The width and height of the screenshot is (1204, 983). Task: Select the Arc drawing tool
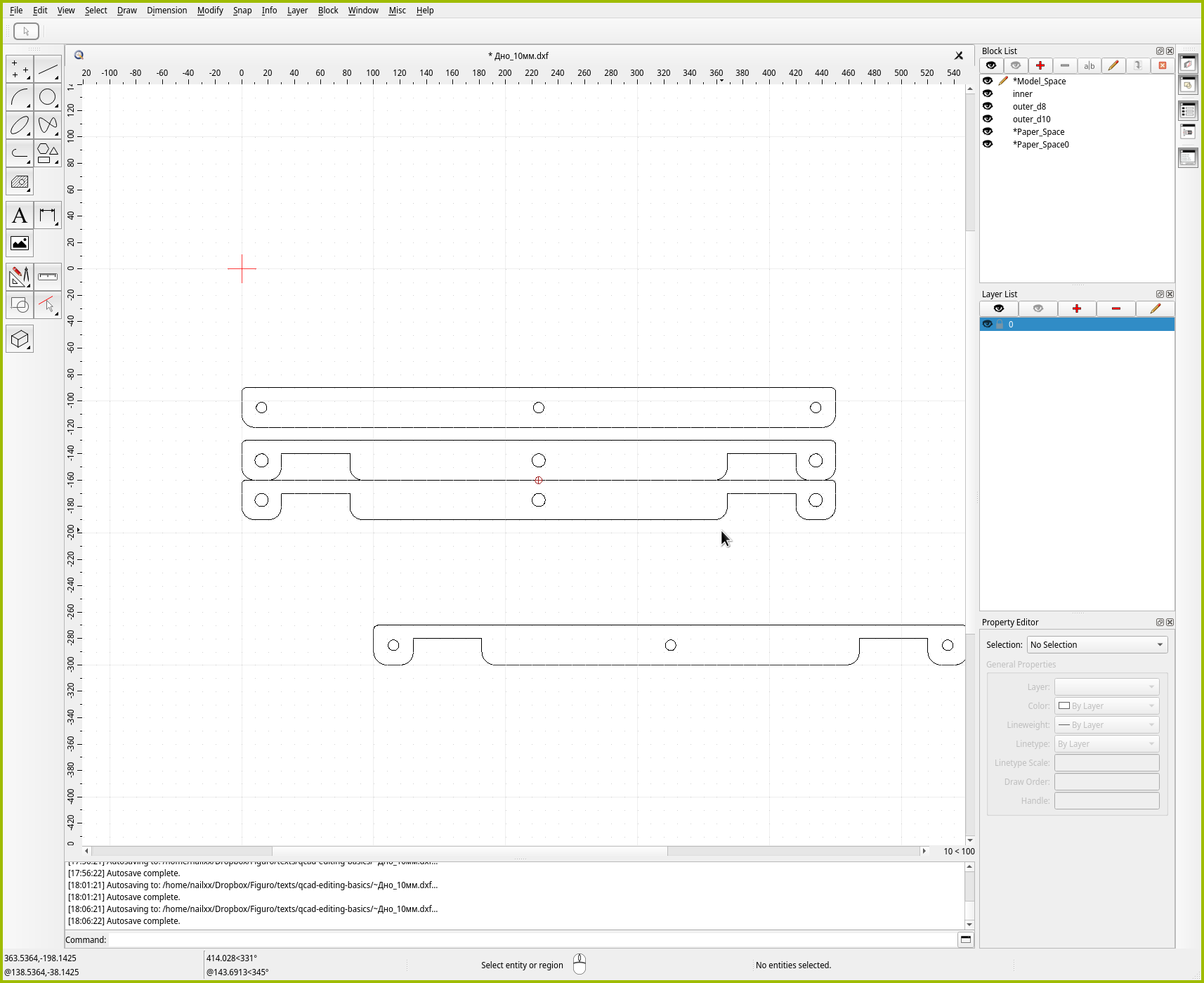[20, 97]
